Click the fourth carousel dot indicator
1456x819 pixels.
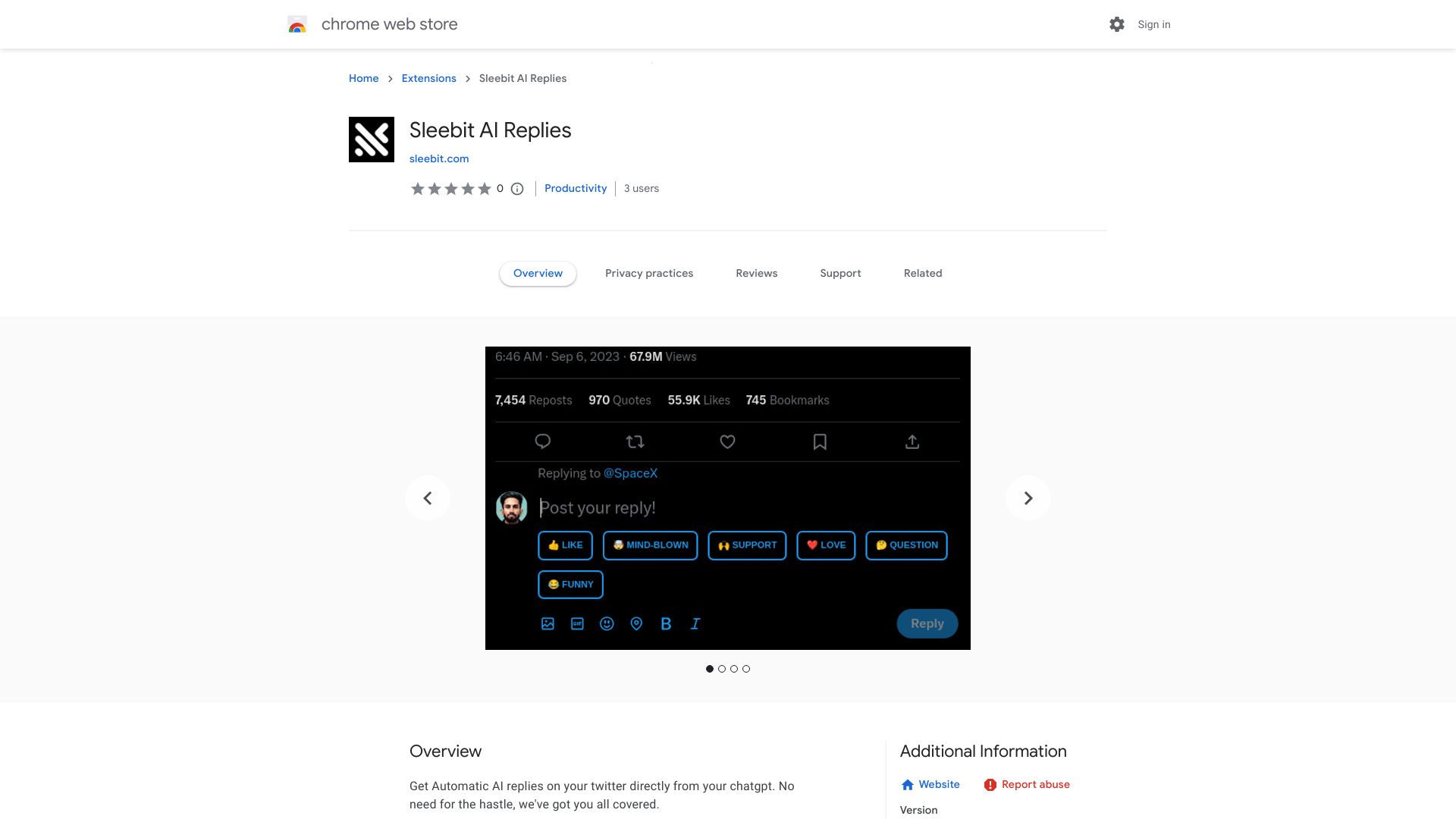746,668
